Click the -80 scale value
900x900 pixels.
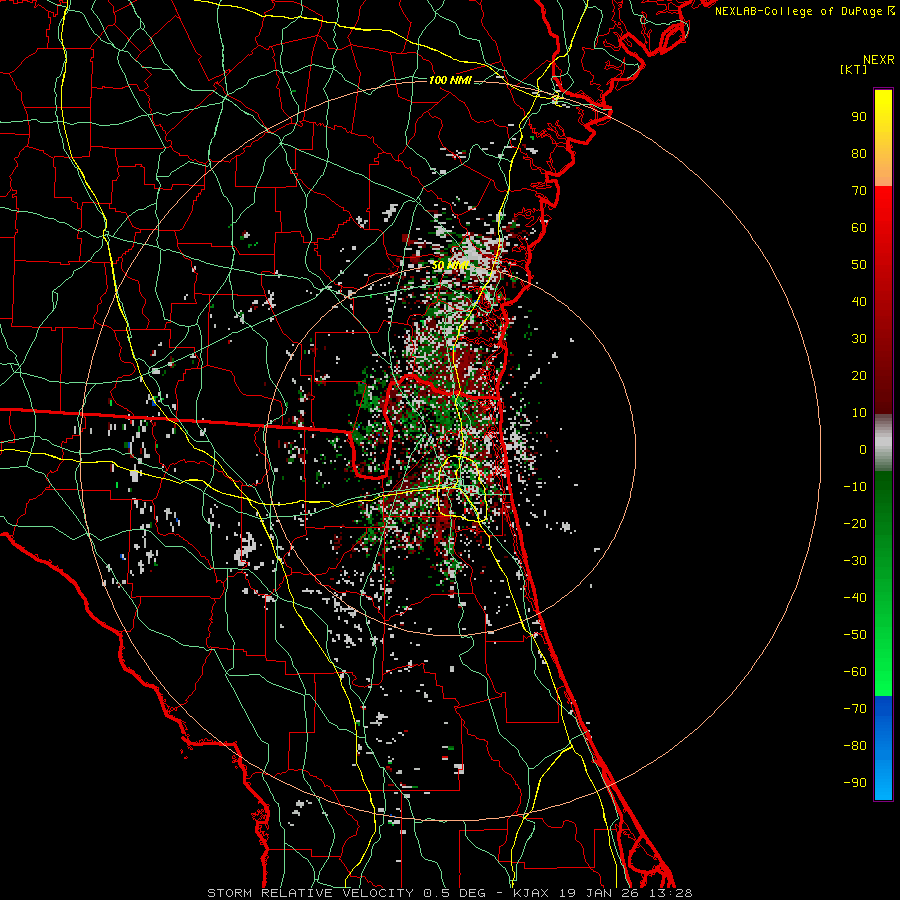click(855, 746)
